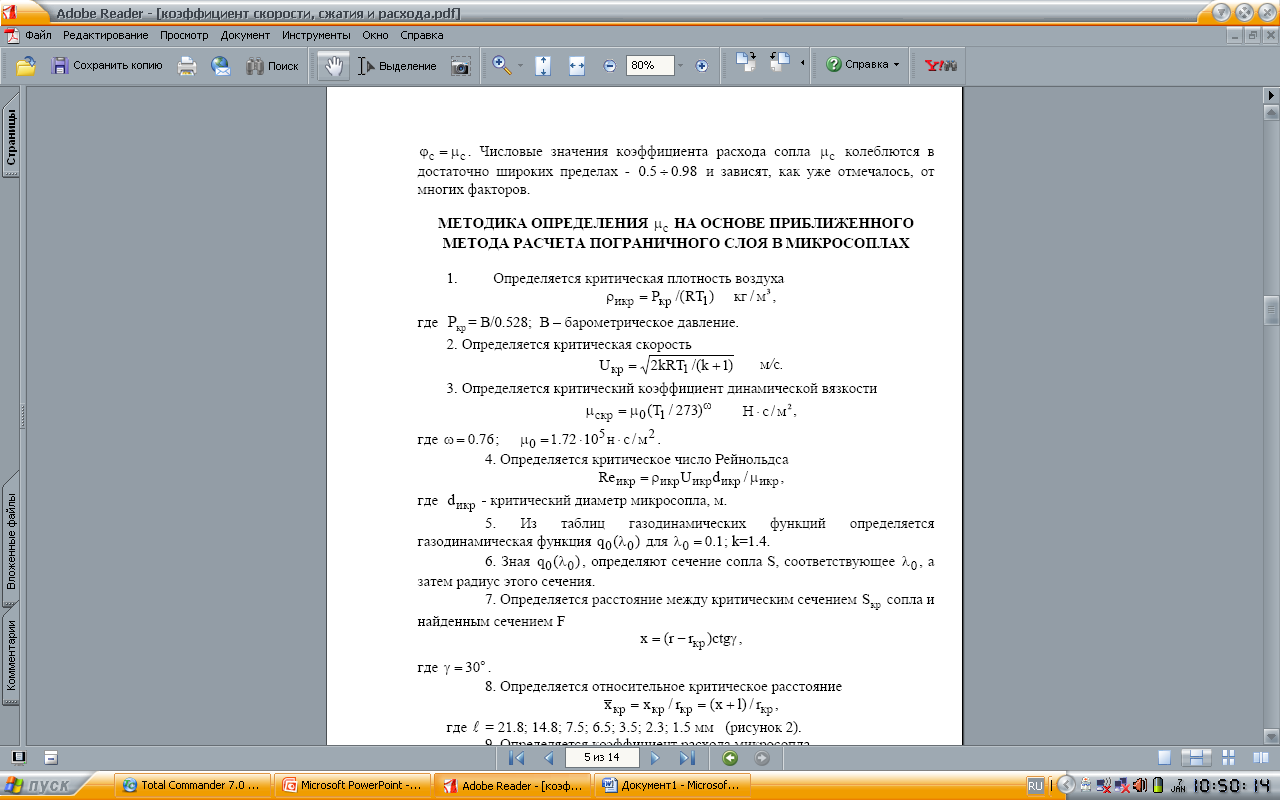Open the Редактирование menu
The image size is (1280, 800).
click(105, 35)
